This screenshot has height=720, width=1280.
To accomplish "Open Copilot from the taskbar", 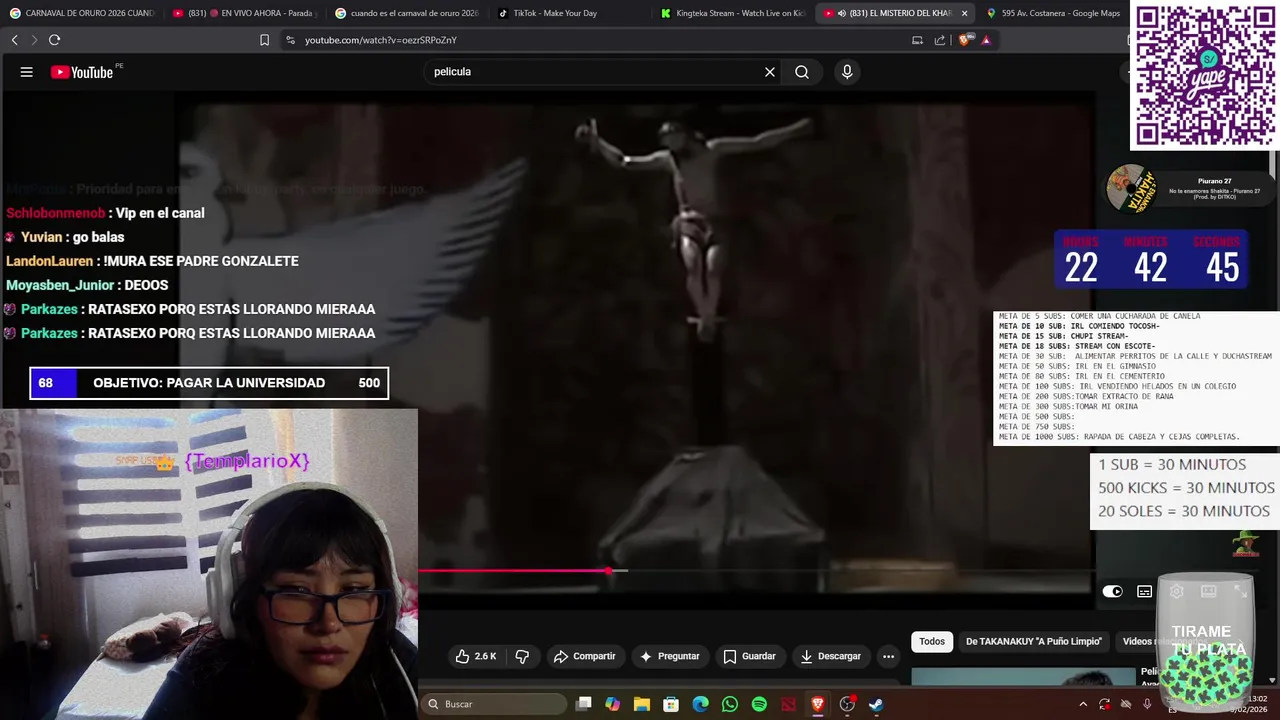I will [x=613, y=704].
